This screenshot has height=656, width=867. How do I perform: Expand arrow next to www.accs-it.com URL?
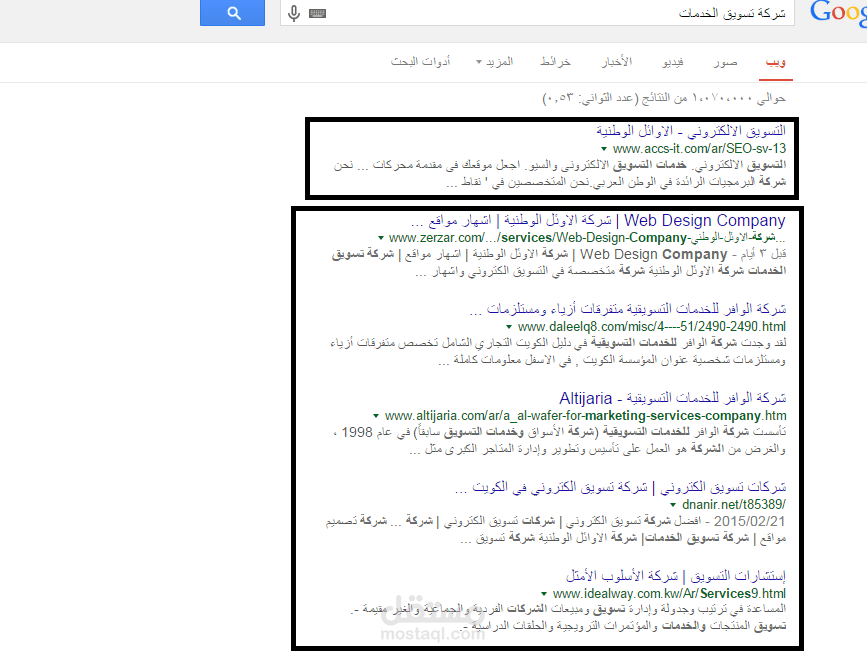click(604, 149)
